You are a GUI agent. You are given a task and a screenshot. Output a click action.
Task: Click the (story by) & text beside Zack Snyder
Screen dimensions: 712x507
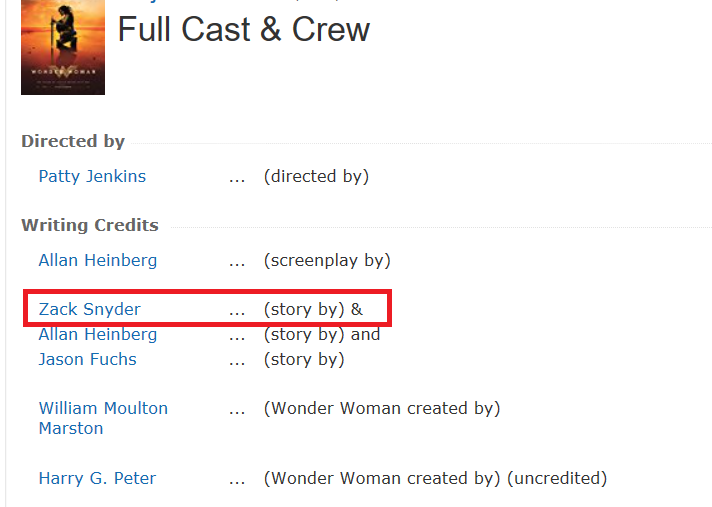pos(313,309)
